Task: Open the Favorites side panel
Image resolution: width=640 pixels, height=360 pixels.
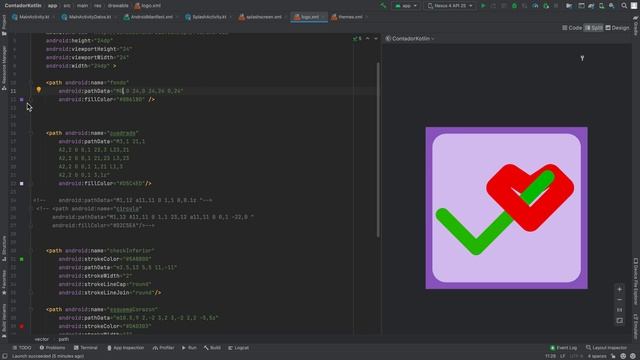Action: coord(4,282)
